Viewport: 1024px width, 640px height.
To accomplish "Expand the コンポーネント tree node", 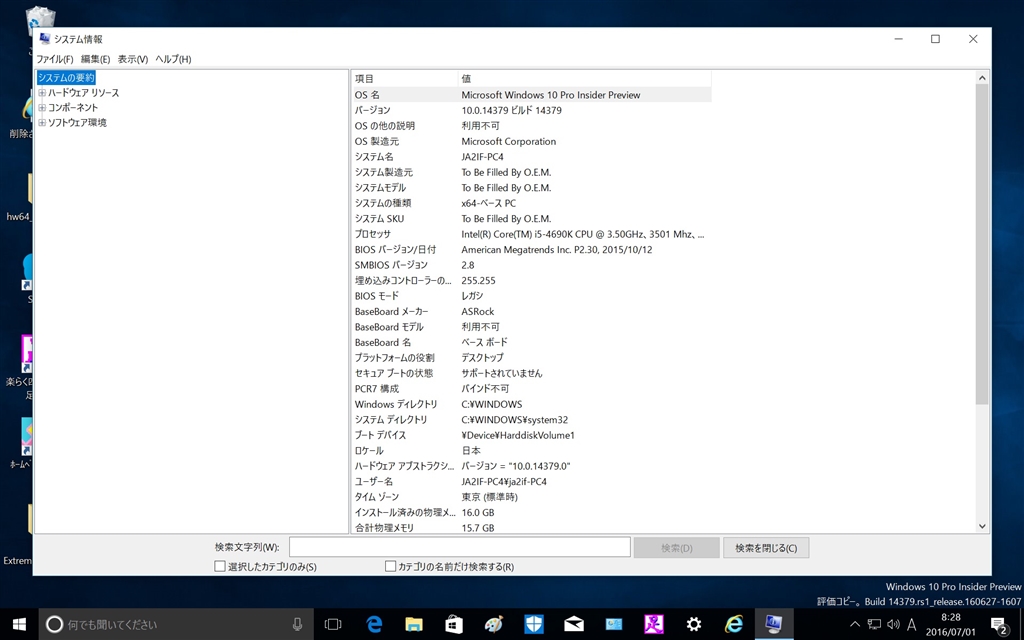I will point(42,108).
